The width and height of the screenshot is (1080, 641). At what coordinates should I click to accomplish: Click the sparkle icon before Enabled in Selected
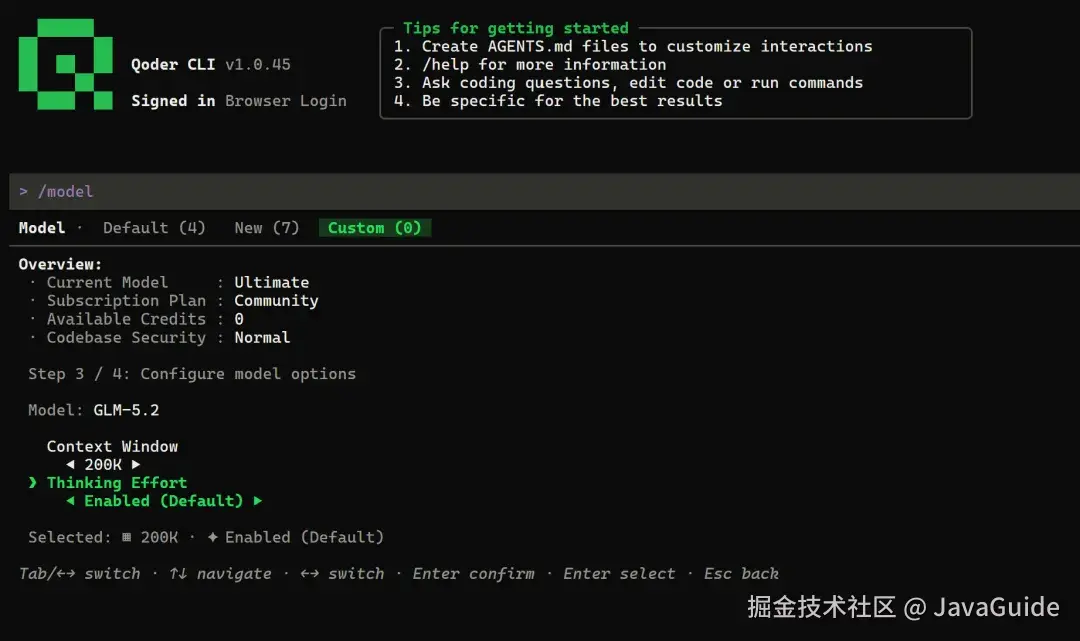pos(212,537)
